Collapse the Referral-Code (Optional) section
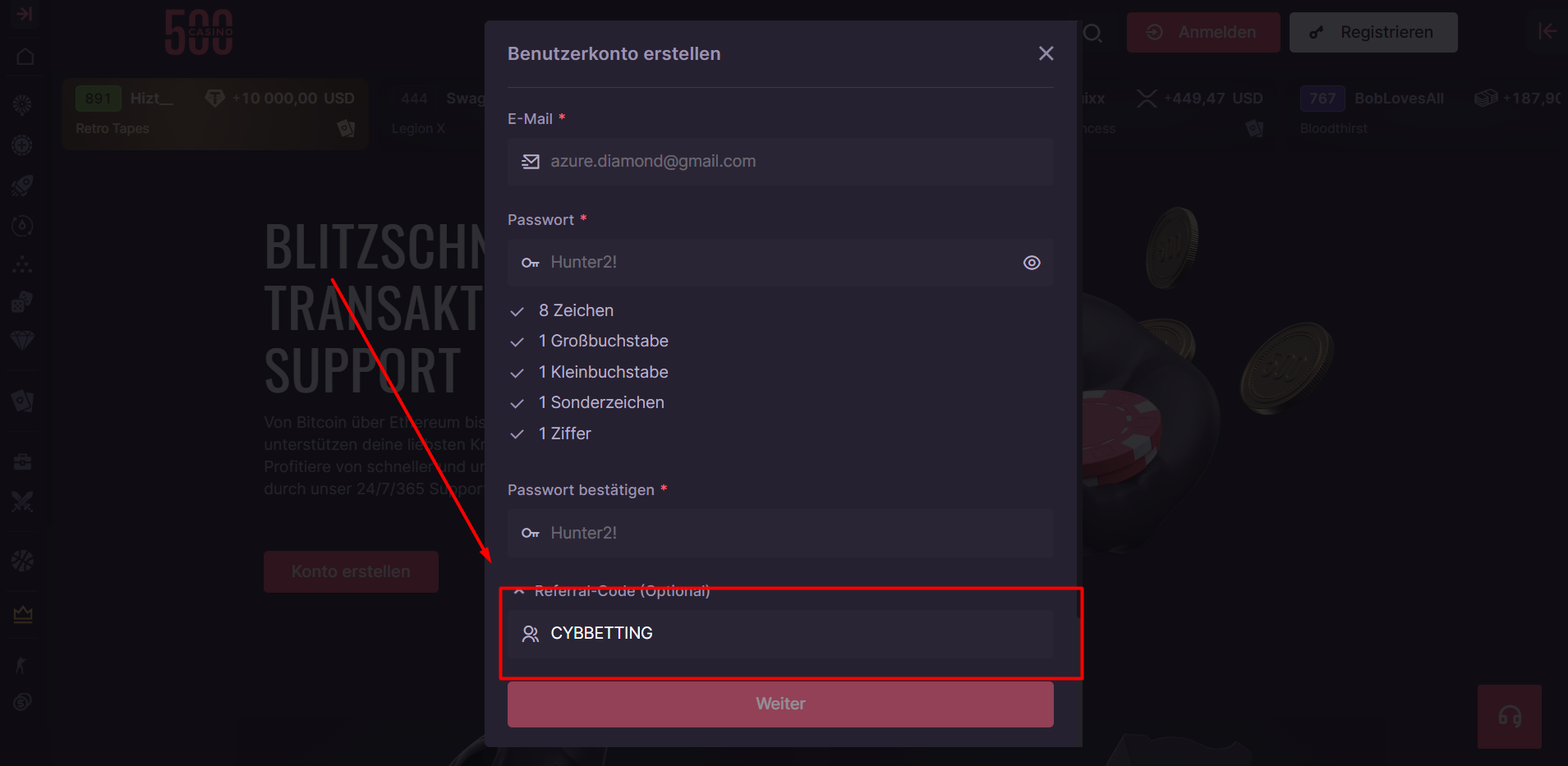This screenshot has width=1568, height=766. 519,590
